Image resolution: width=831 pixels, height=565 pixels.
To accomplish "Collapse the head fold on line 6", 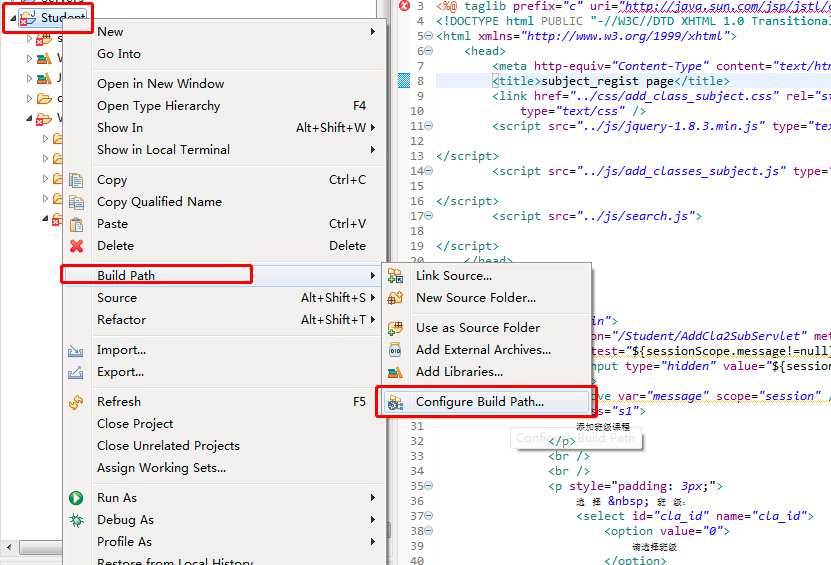I will 428,51.
